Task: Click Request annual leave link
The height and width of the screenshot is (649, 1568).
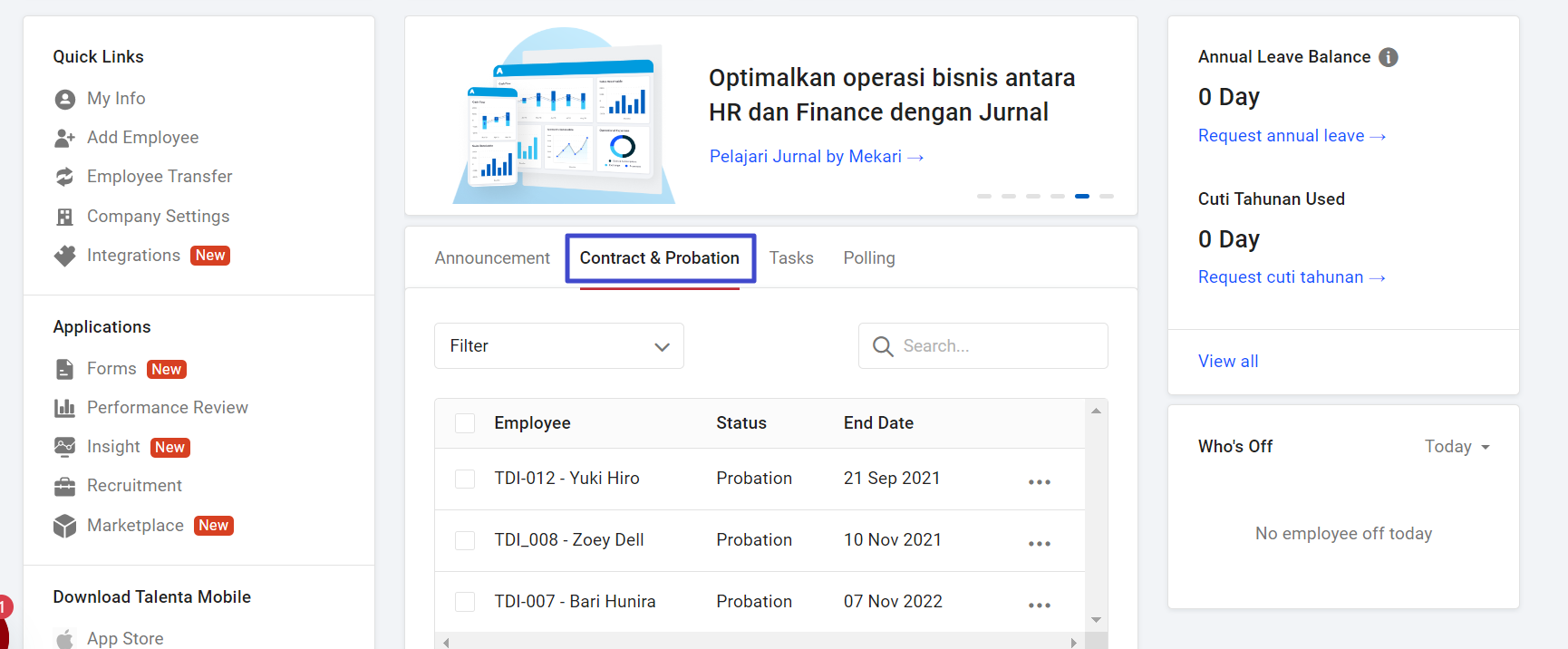Action: click(x=1292, y=136)
